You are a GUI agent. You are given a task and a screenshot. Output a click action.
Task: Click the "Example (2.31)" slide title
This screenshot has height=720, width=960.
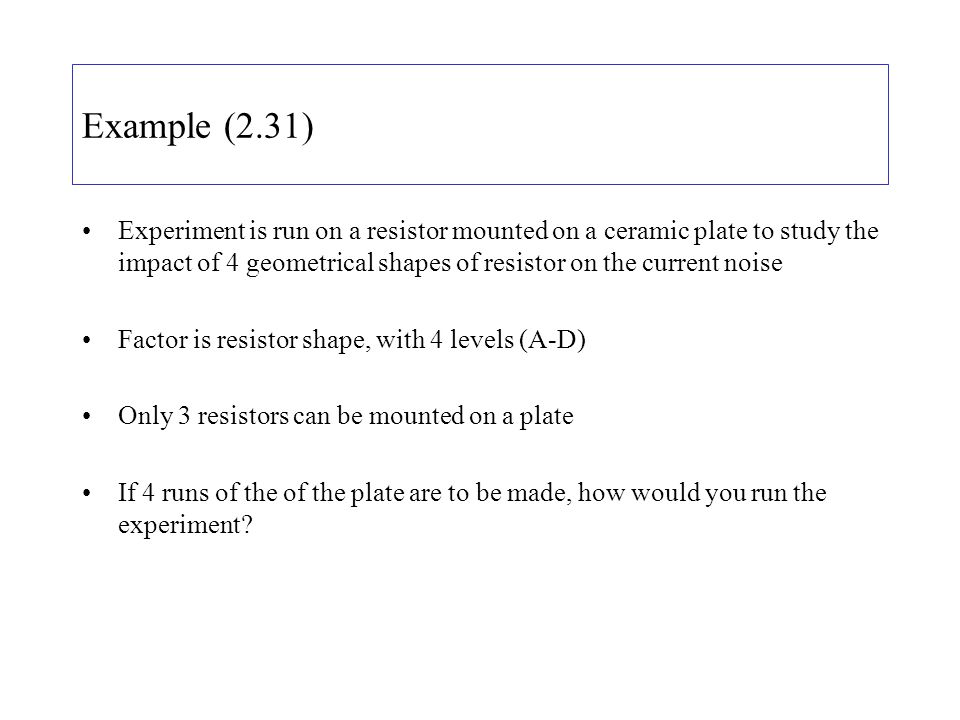(x=197, y=127)
